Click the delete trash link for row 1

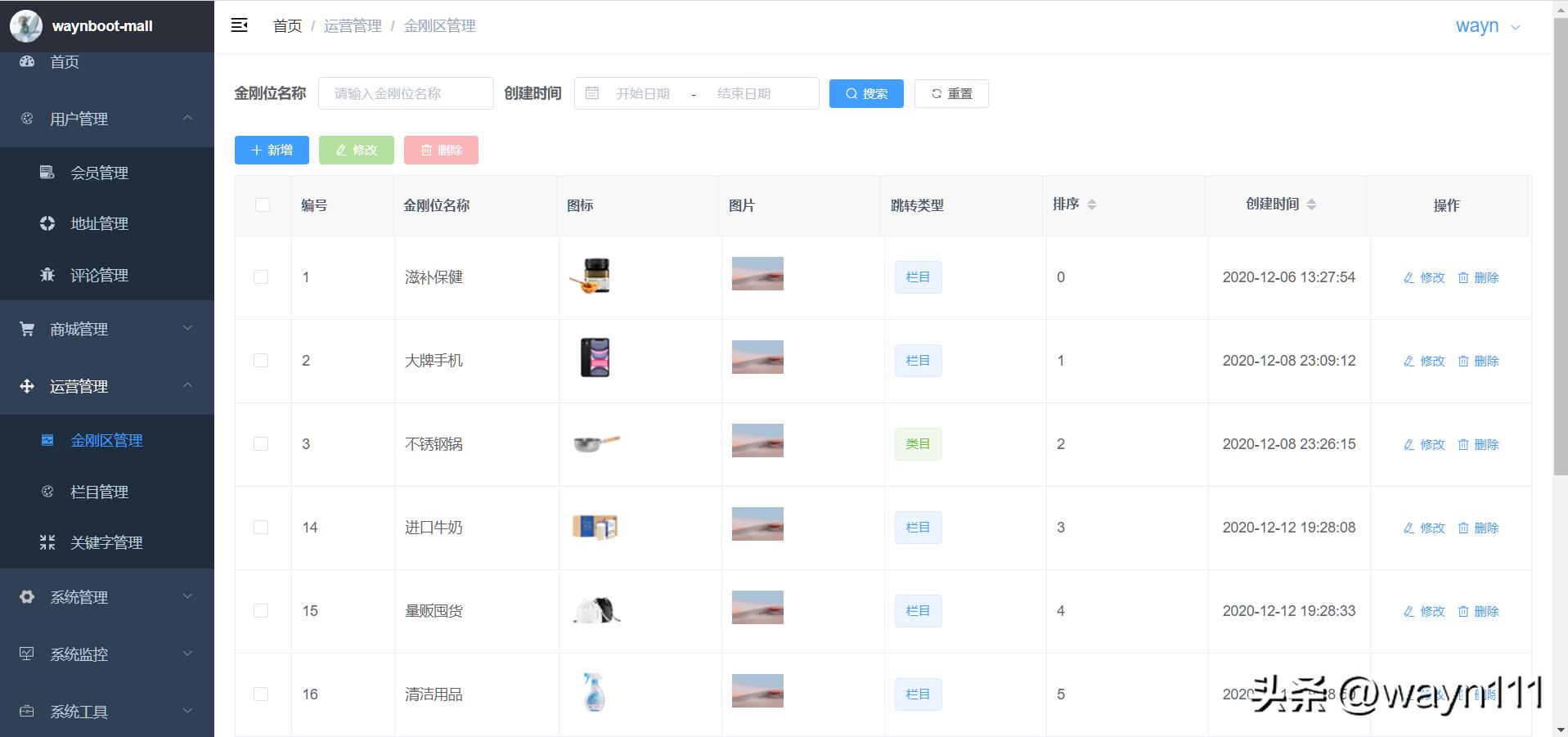point(1478,278)
